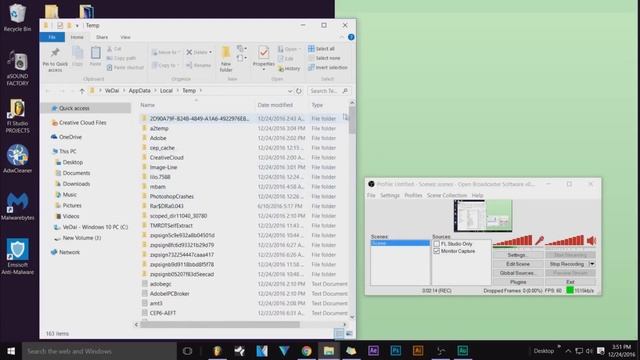Click Chrome icon in taskbar
Screen dimensions: 640x360
coord(307,351)
